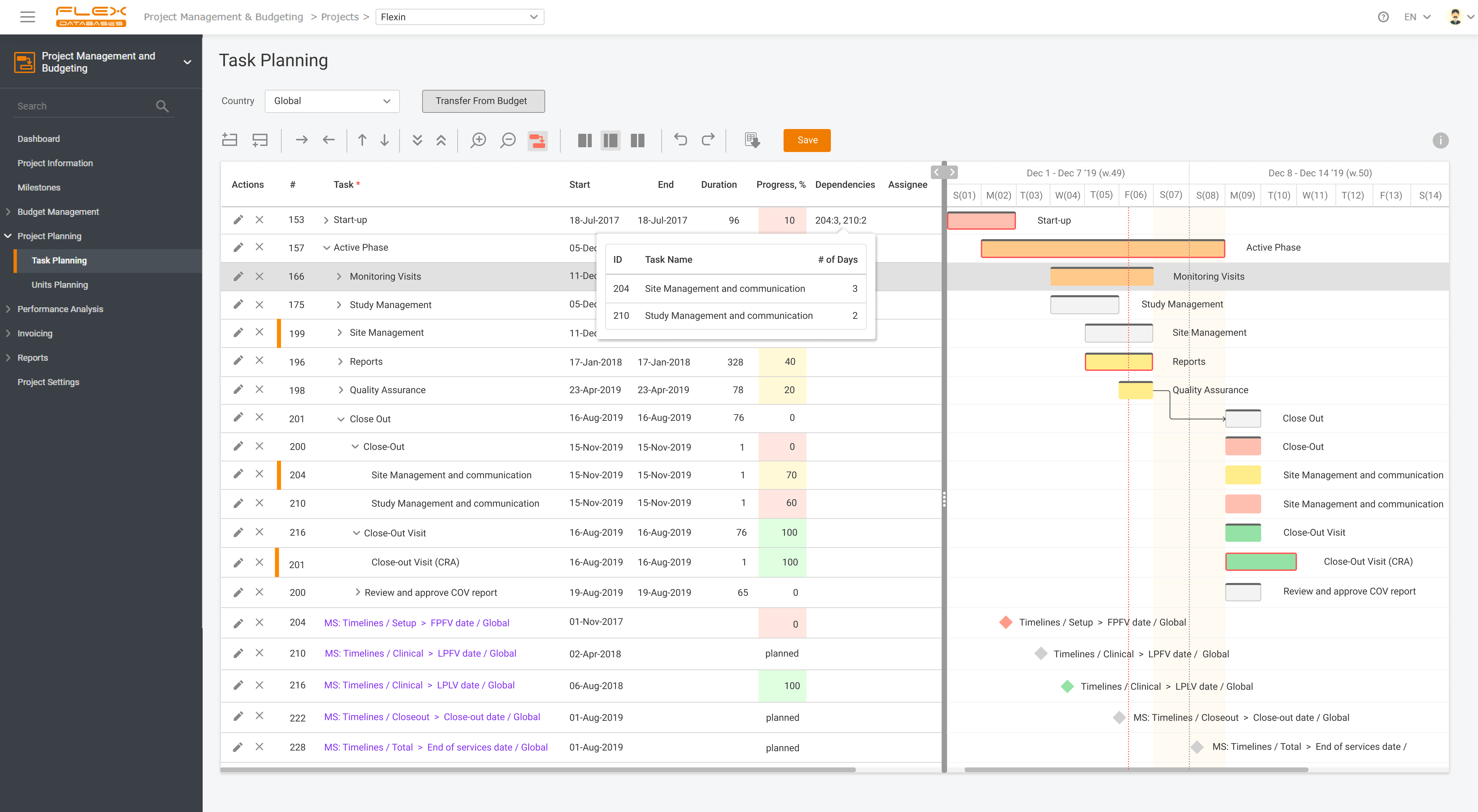This screenshot has width=1478, height=812.
Task: Go to Milestones in the sidebar
Action: 39,188
